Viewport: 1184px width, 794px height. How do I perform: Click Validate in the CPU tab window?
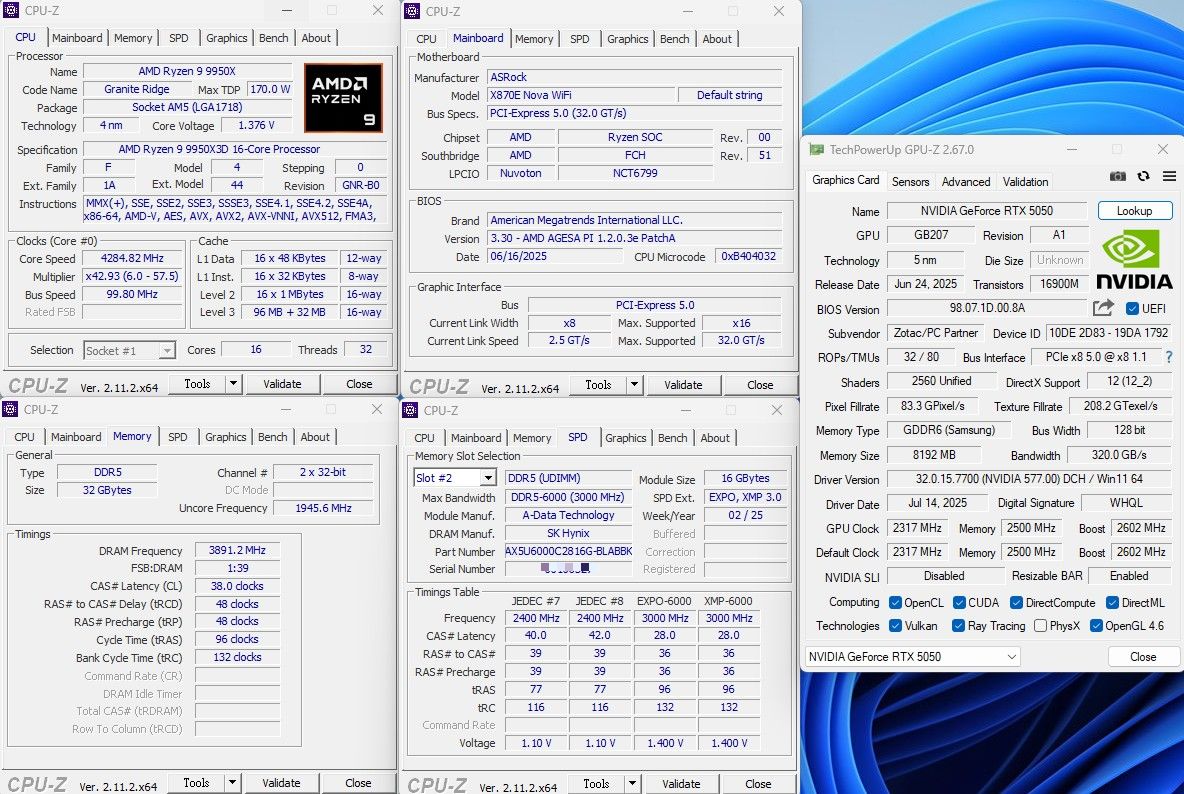pyautogui.click(x=282, y=383)
